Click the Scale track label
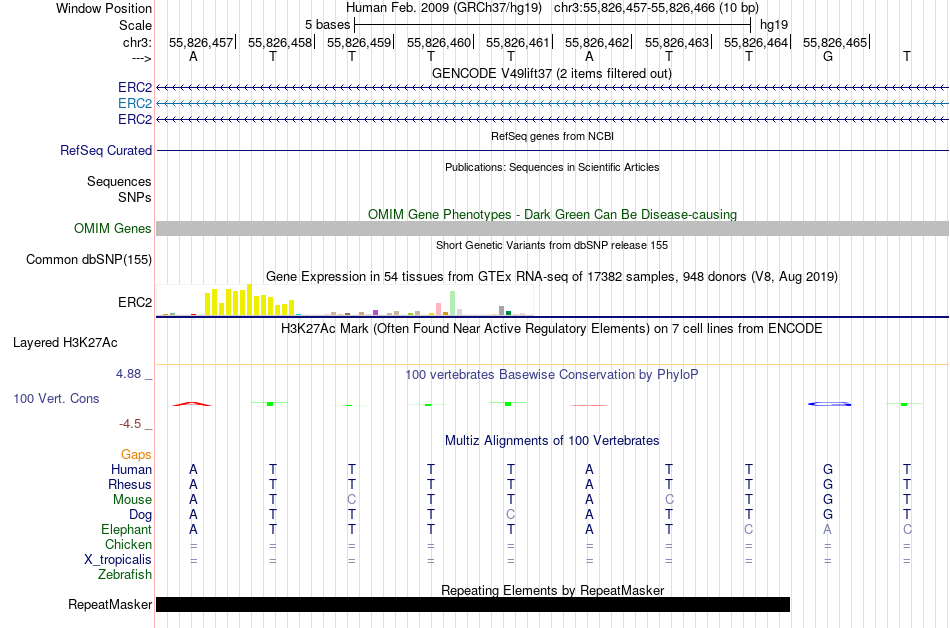The image size is (950, 628). tap(135, 25)
